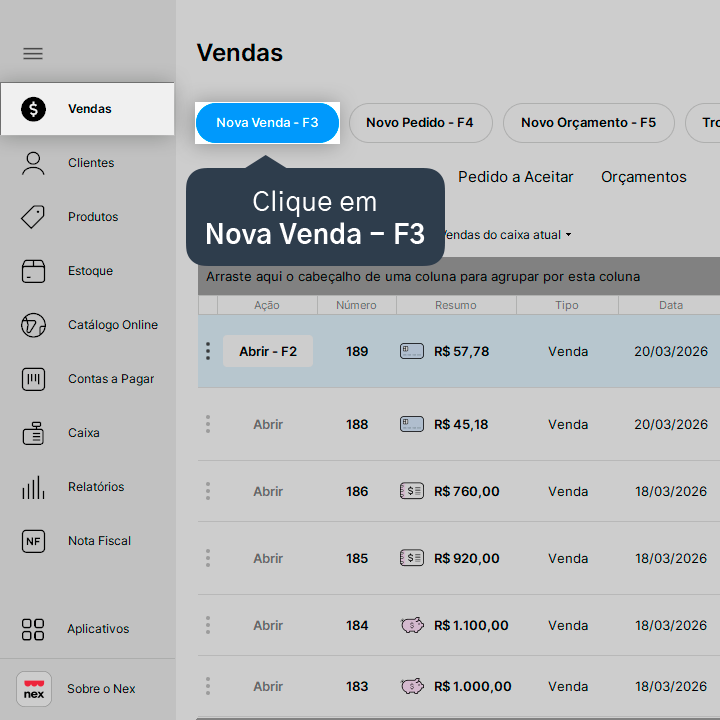Select the R$ 57,78 value cell
This screenshot has width=720, height=720.
point(461,352)
